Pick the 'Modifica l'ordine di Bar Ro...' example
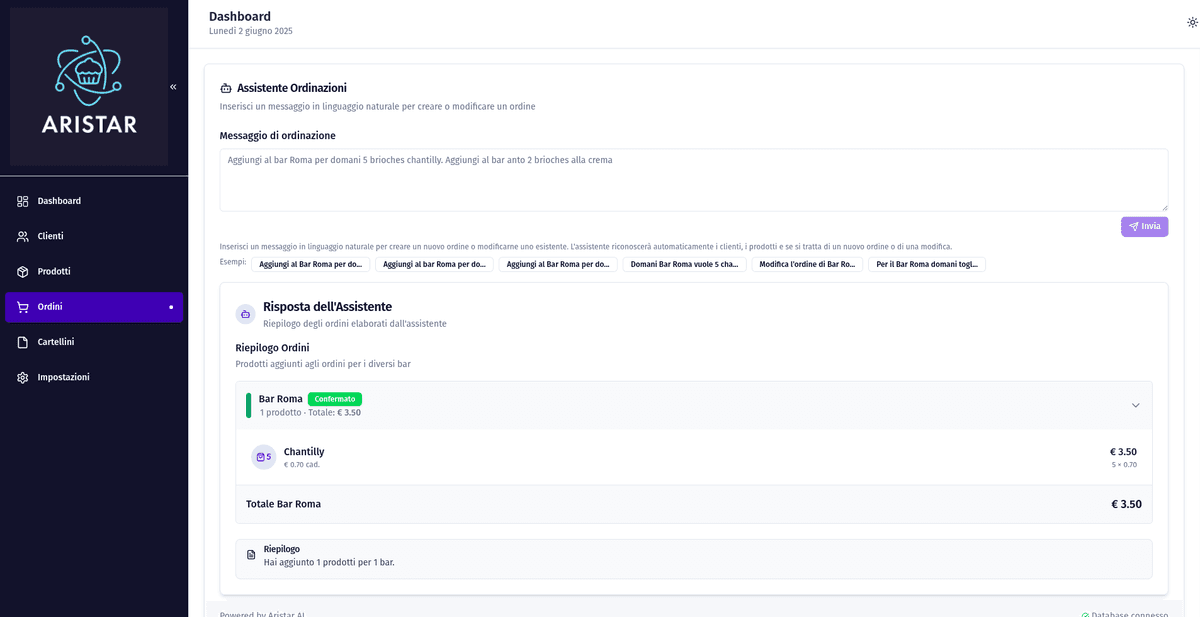 806,265
